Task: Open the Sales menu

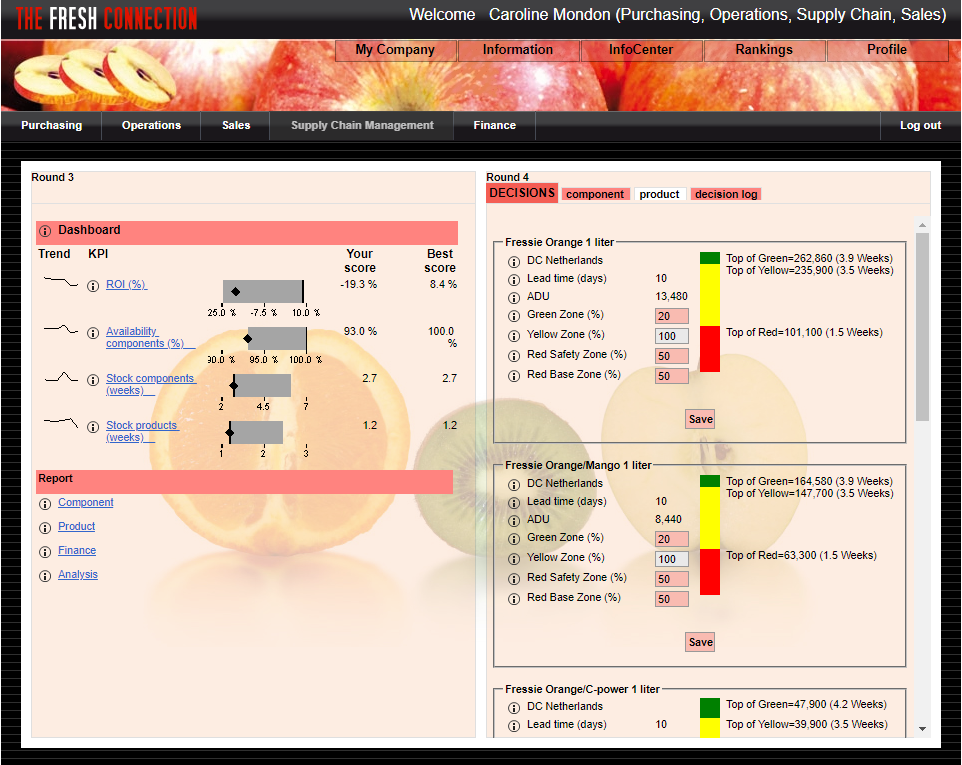Action: [x=236, y=125]
